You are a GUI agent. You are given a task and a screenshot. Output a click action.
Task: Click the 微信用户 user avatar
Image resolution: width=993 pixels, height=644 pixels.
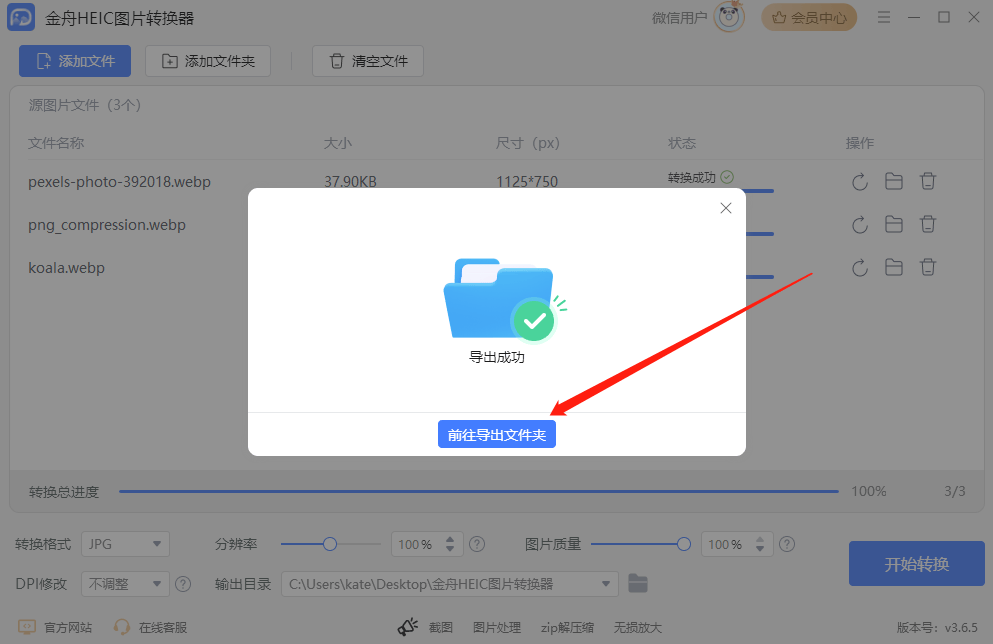727,17
